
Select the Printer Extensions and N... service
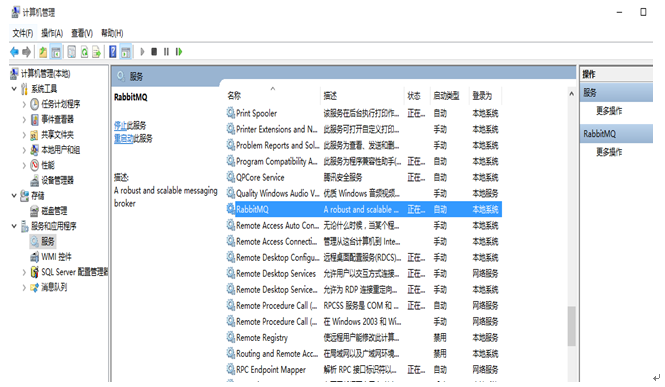tap(277, 129)
